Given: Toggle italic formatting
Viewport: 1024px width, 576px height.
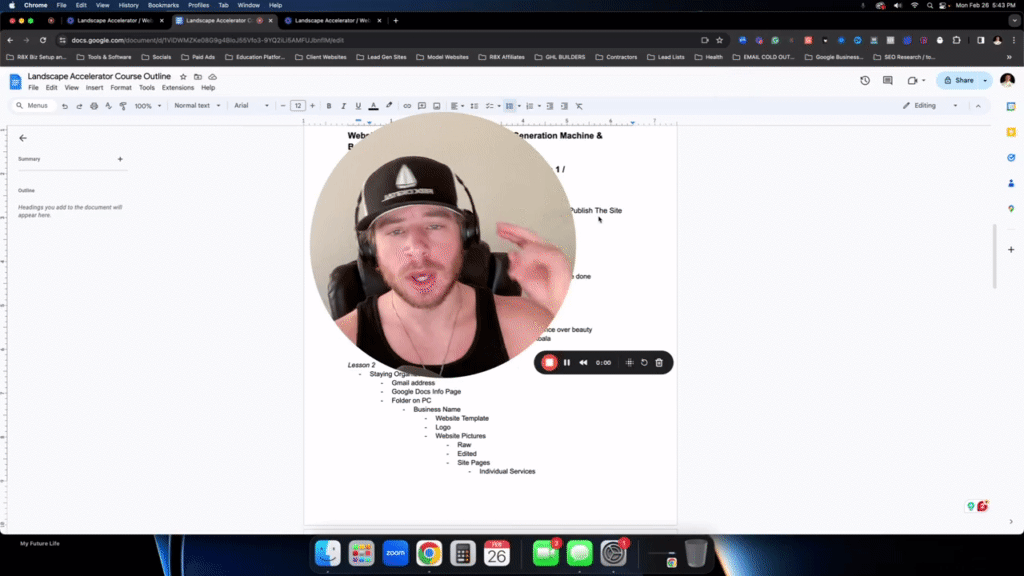Looking at the screenshot, I should click(343, 105).
